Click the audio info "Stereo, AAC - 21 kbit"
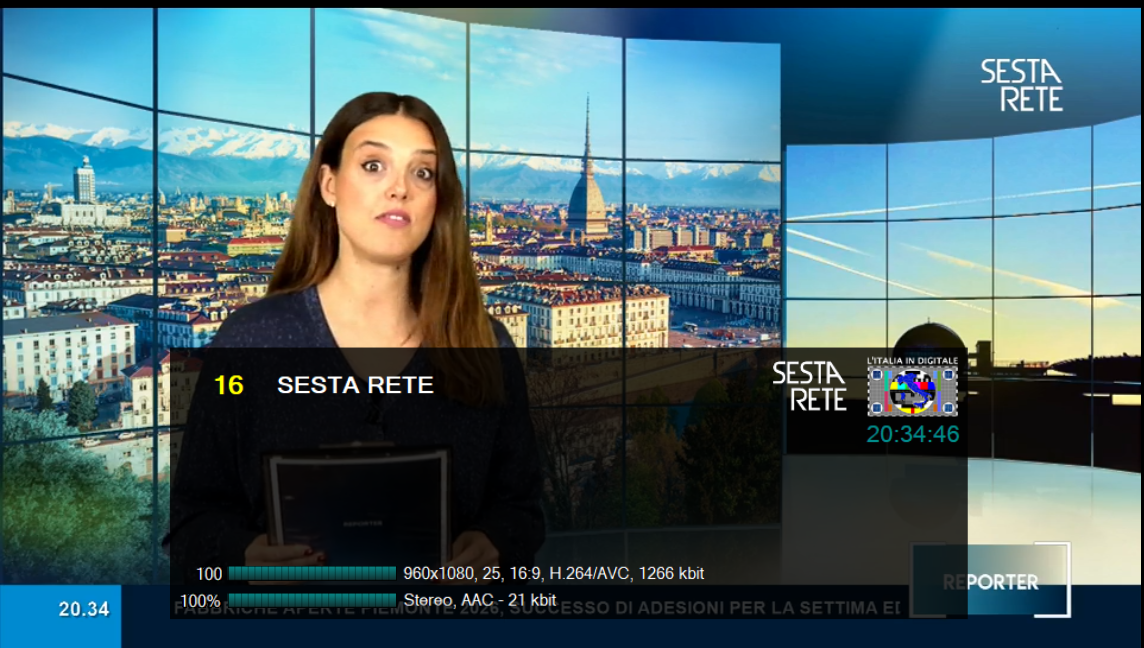Screen dimensions: 1144x648 480,601
